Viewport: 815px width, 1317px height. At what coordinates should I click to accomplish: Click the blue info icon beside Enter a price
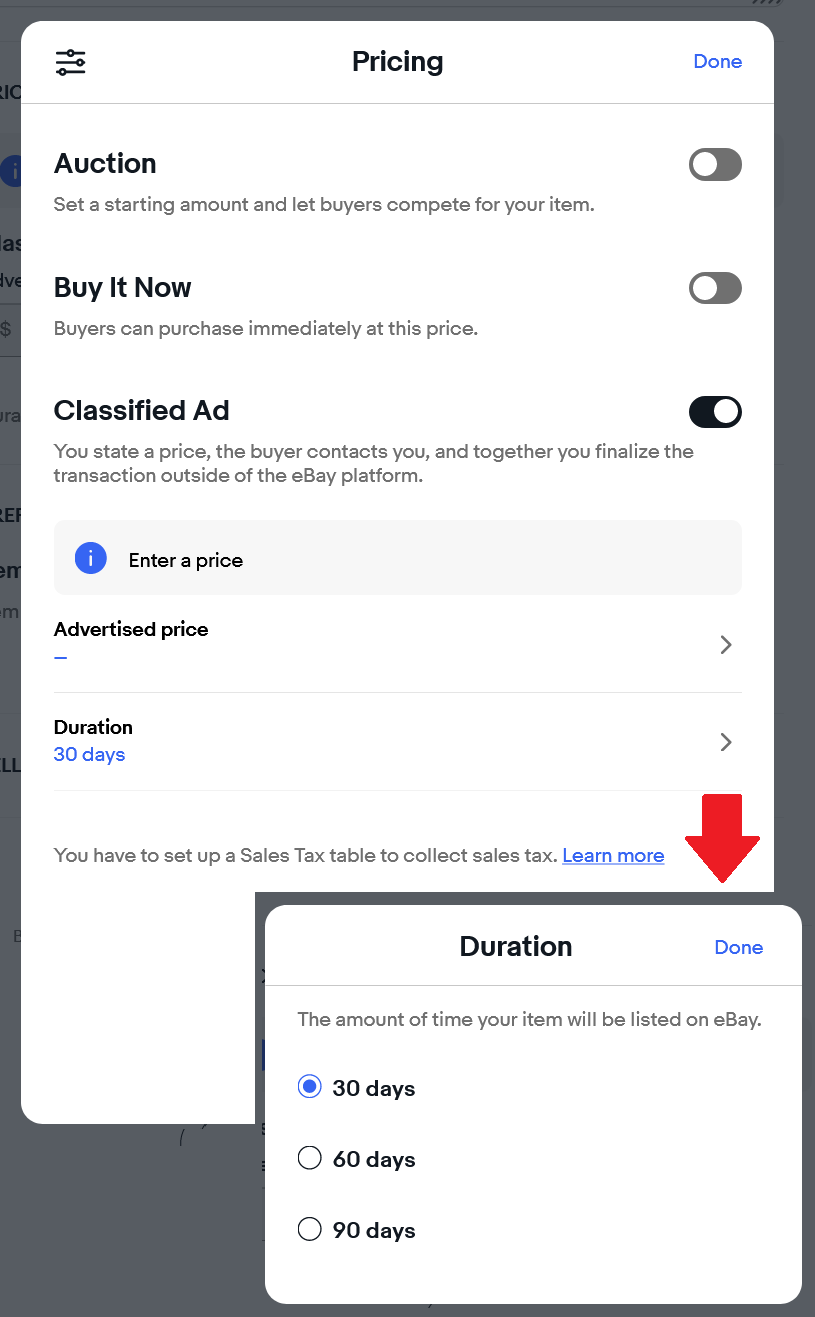[91, 558]
